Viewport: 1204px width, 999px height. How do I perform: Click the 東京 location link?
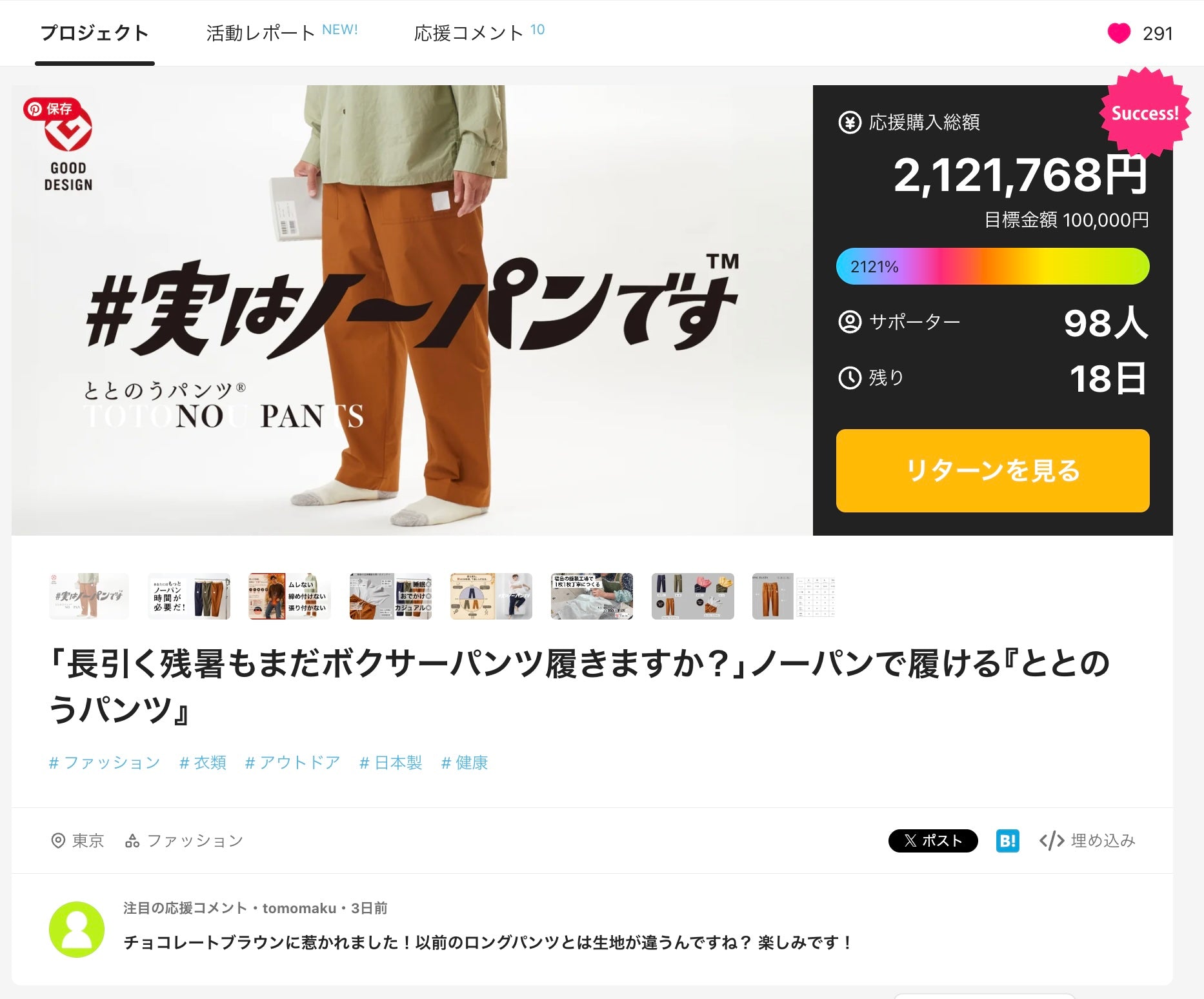point(88,840)
